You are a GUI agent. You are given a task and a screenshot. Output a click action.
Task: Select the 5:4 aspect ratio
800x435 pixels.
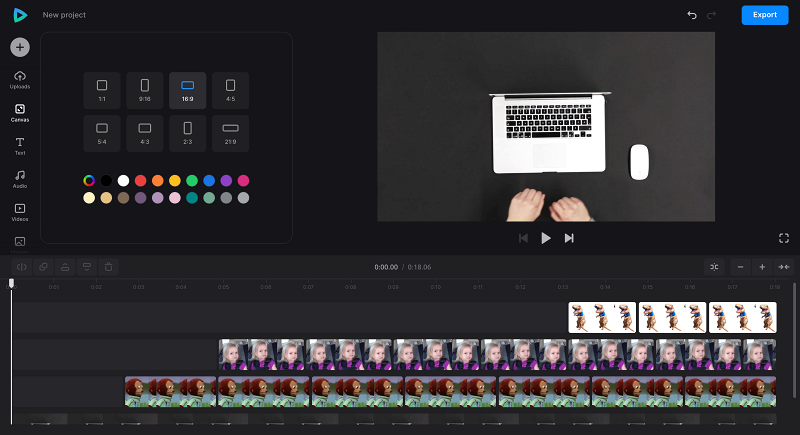coord(102,133)
